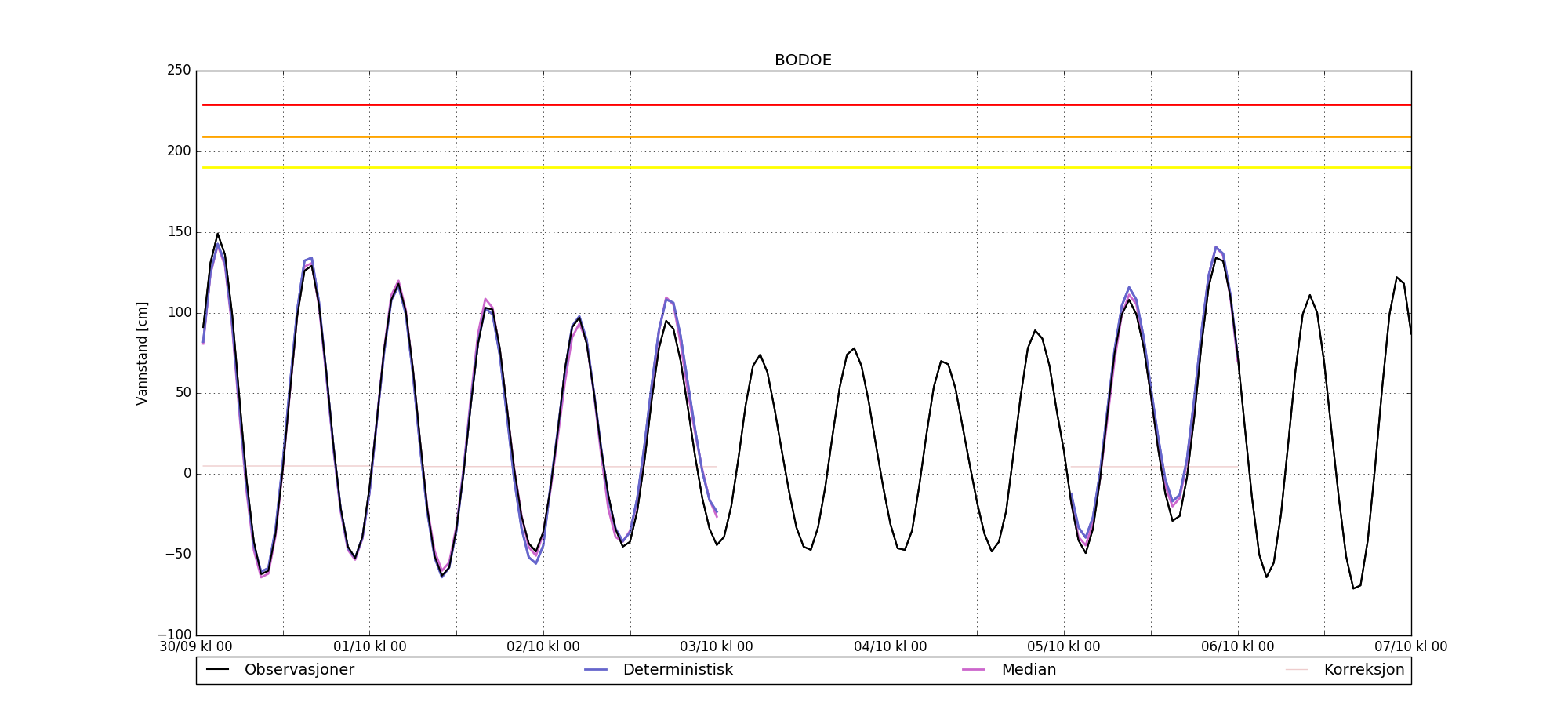Click the 250 y-axis tick label
The width and height of the screenshot is (1568, 706).
pyautogui.click(x=179, y=71)
